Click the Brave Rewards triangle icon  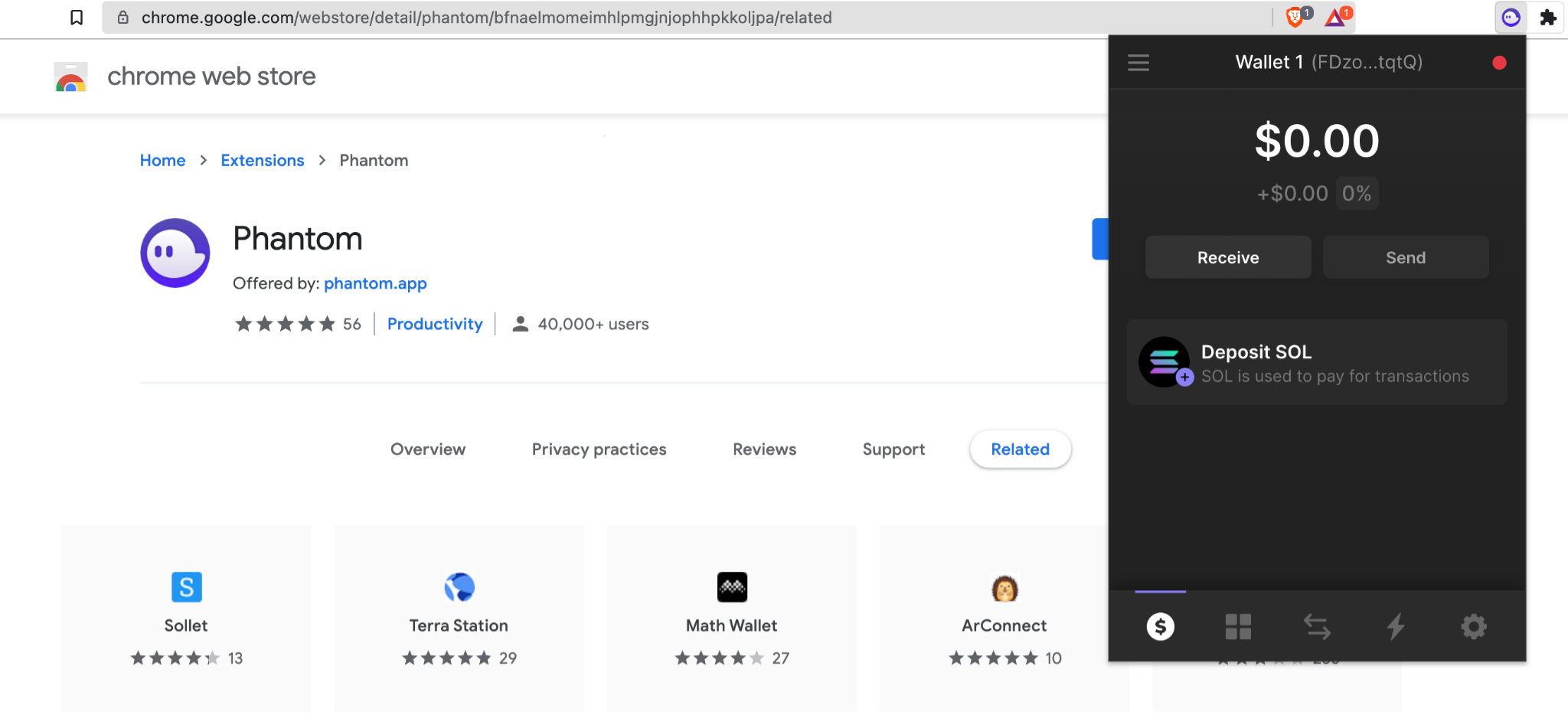click(x=1336, y=17)
